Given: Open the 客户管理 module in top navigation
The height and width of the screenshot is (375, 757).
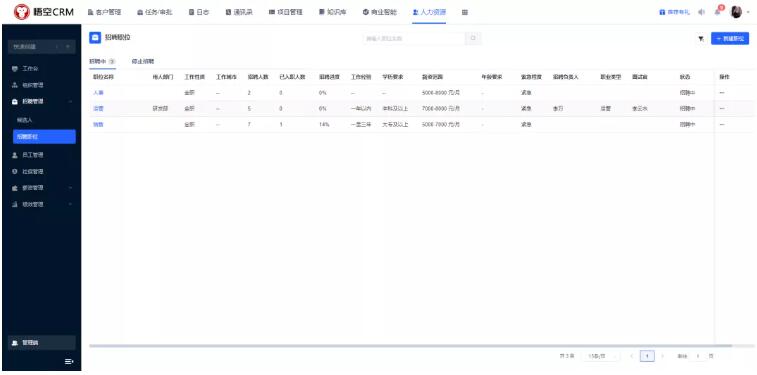Looking at the screenshot, I should (104, 12).
